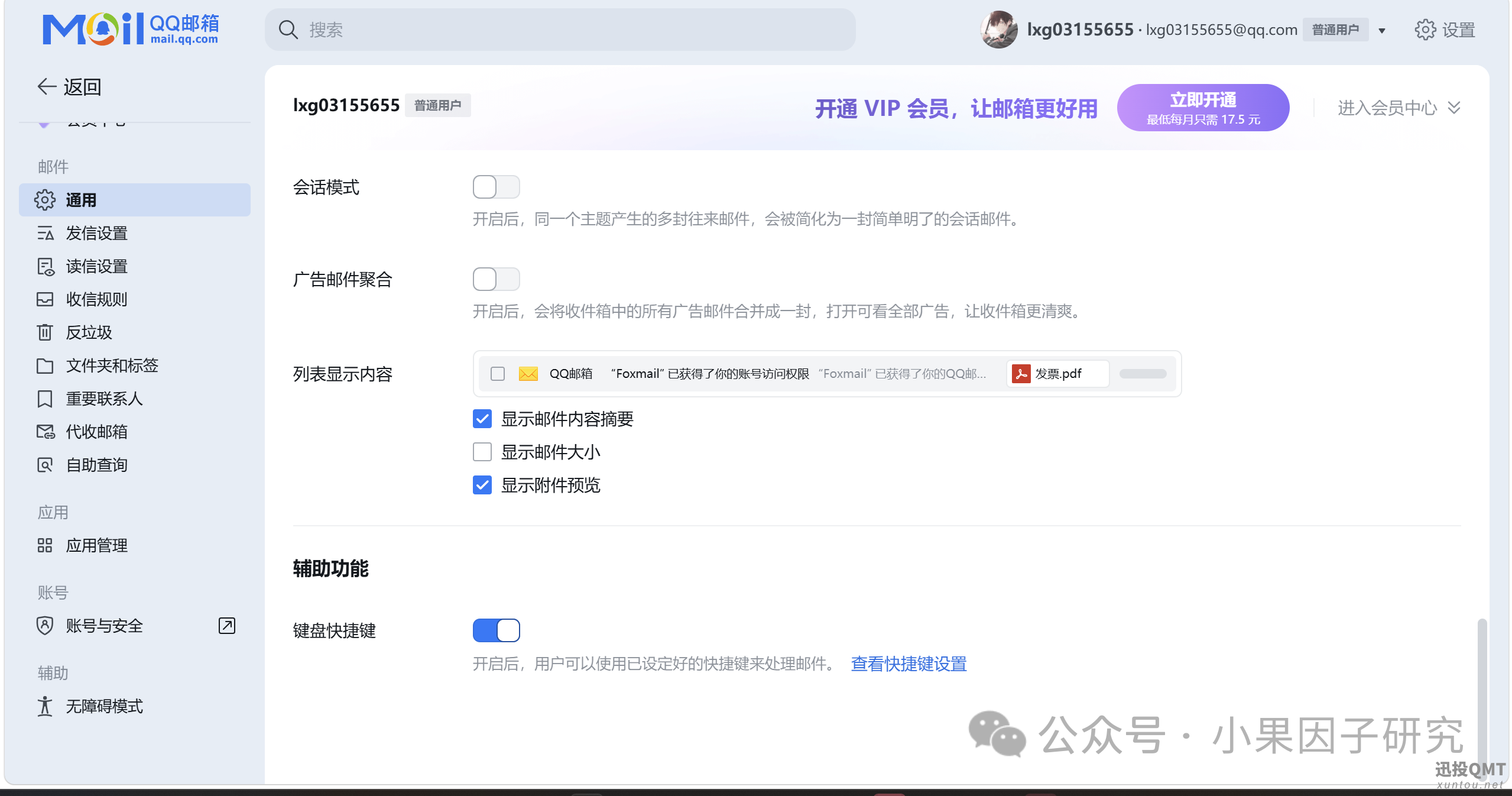
Task: Tick the sample mail row checkbox
Action: click(498, 374)
